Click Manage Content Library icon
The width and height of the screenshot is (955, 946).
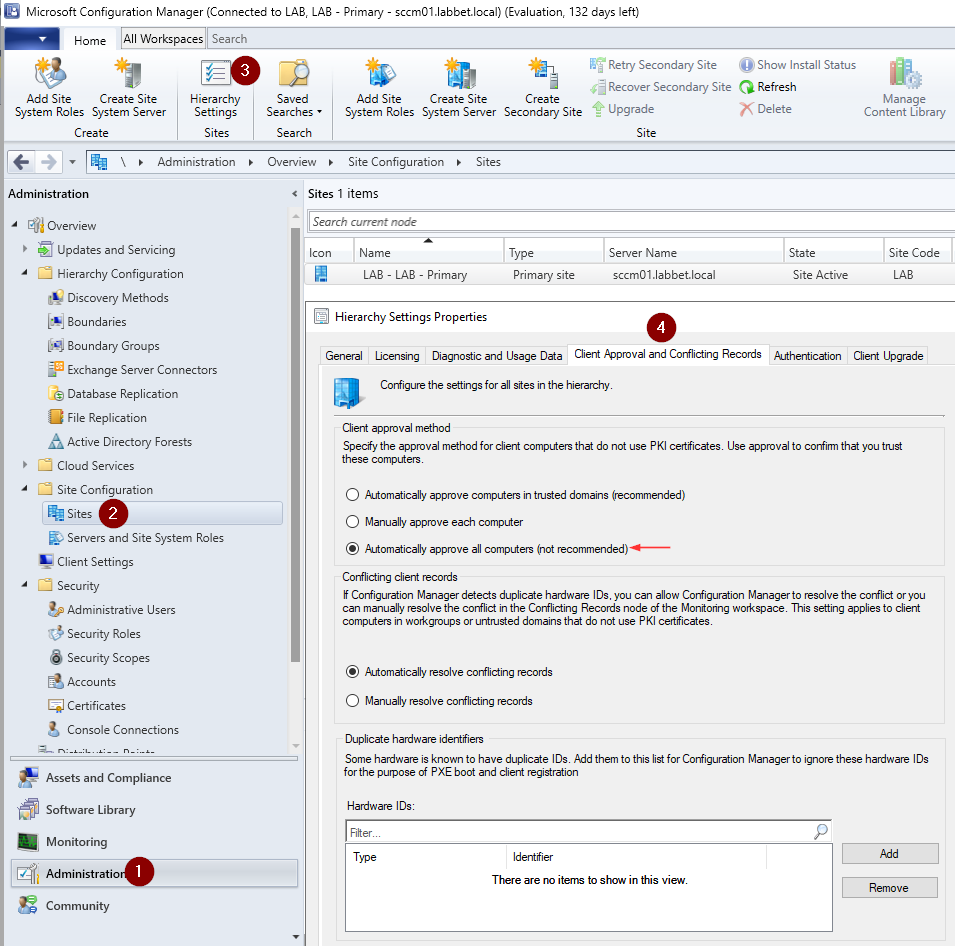point(904,88)
